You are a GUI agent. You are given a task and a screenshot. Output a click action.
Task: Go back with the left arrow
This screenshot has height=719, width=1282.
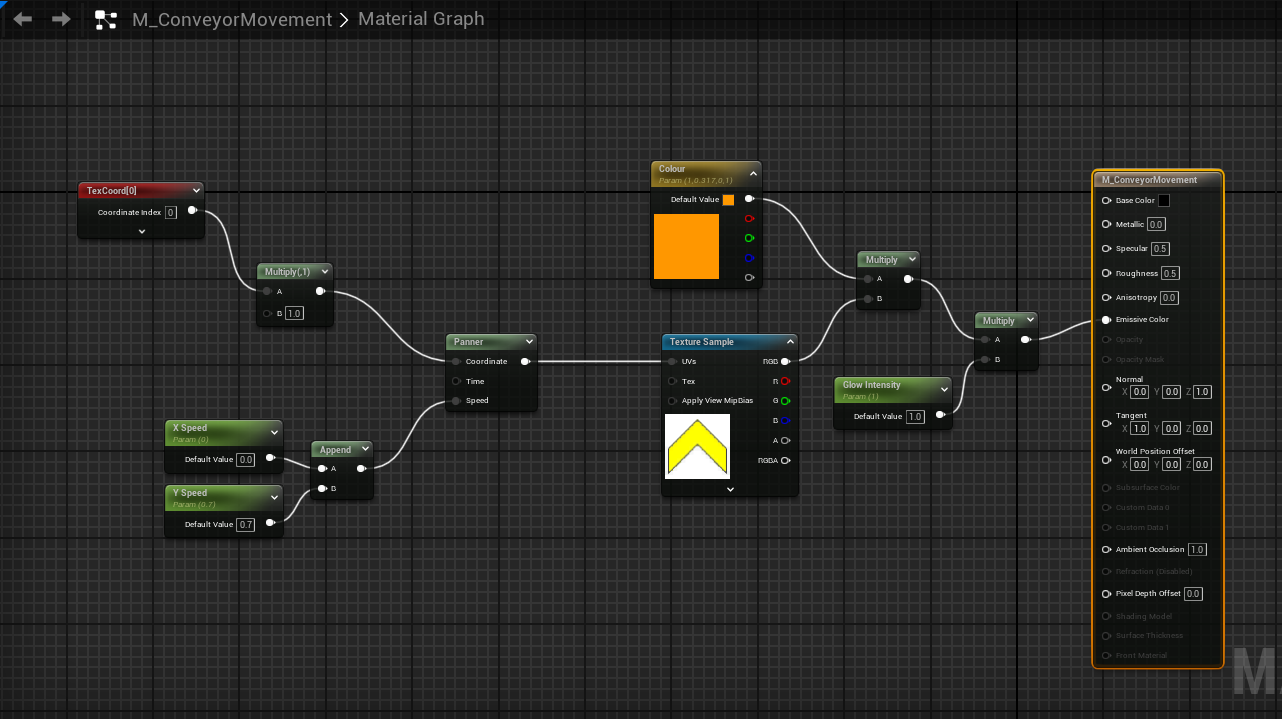click(x=23, y=19)
